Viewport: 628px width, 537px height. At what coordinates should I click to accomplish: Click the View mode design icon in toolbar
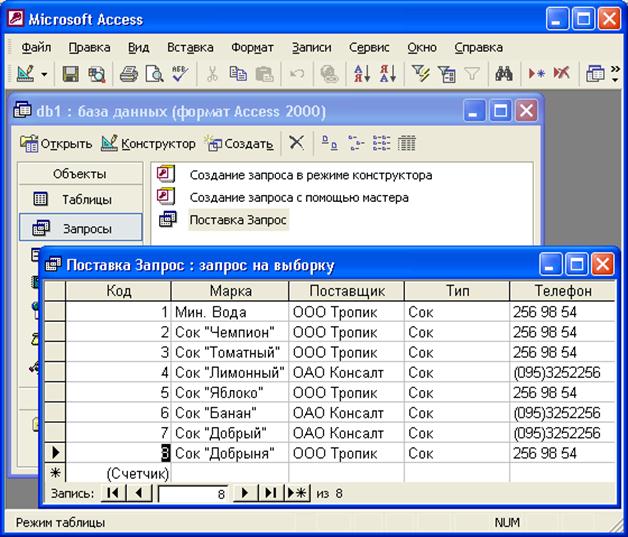coord(26,74)
